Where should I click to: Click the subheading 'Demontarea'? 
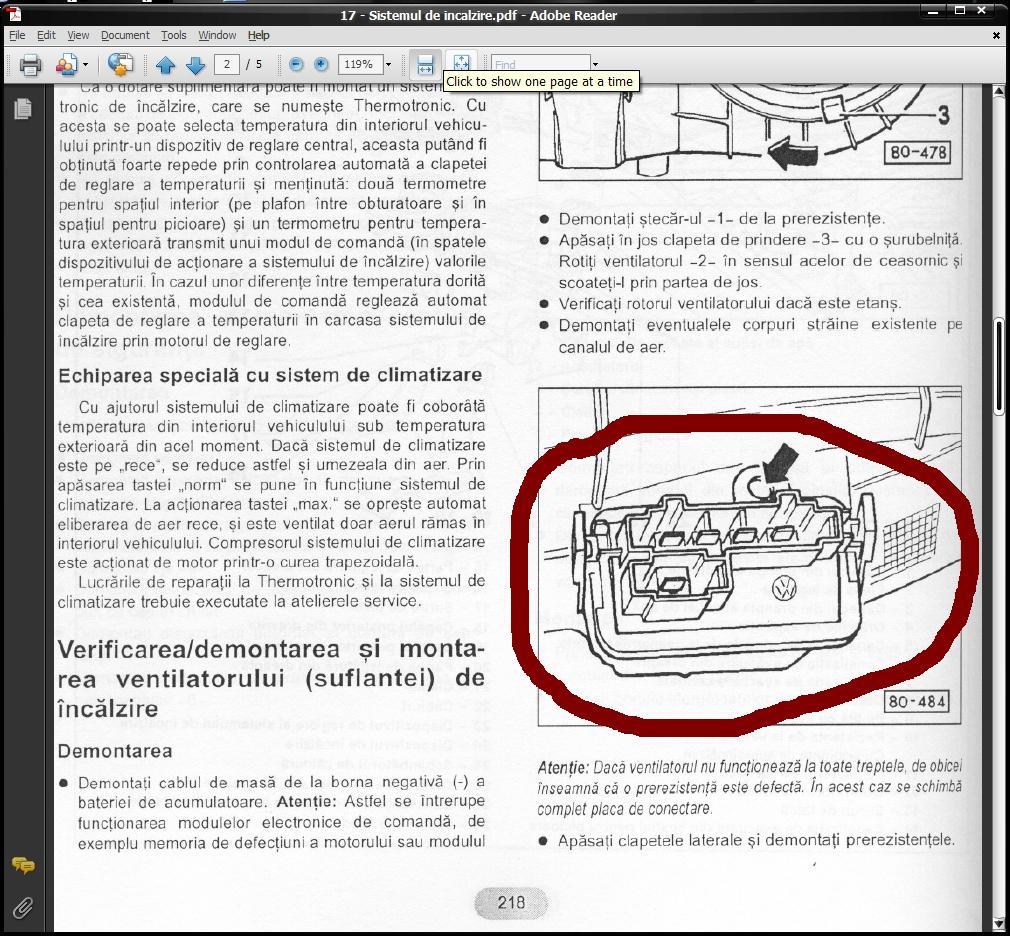[115, 751]
